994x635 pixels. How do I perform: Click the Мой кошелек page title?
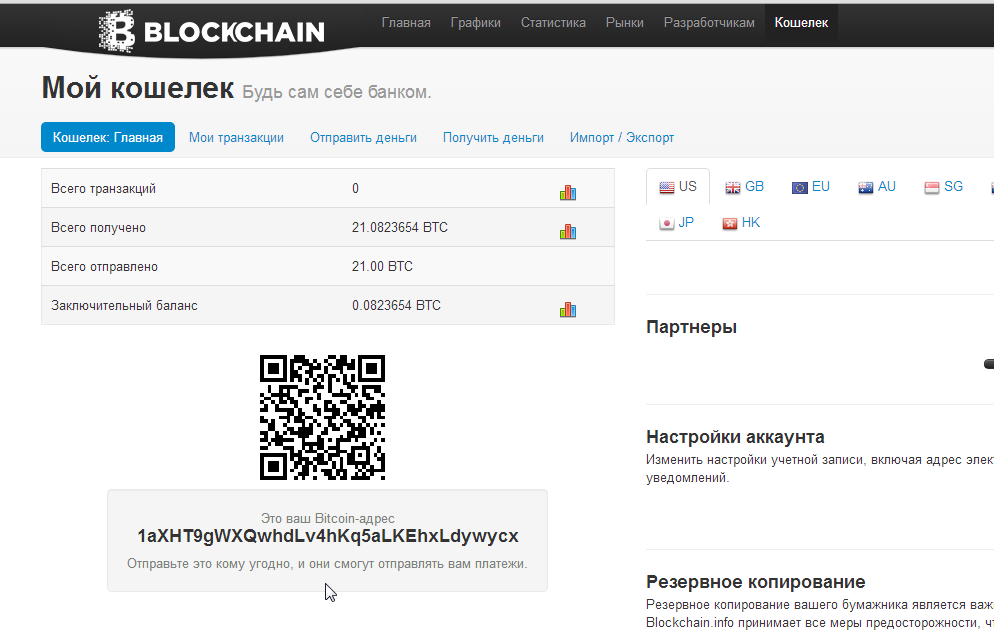[138, 87]
